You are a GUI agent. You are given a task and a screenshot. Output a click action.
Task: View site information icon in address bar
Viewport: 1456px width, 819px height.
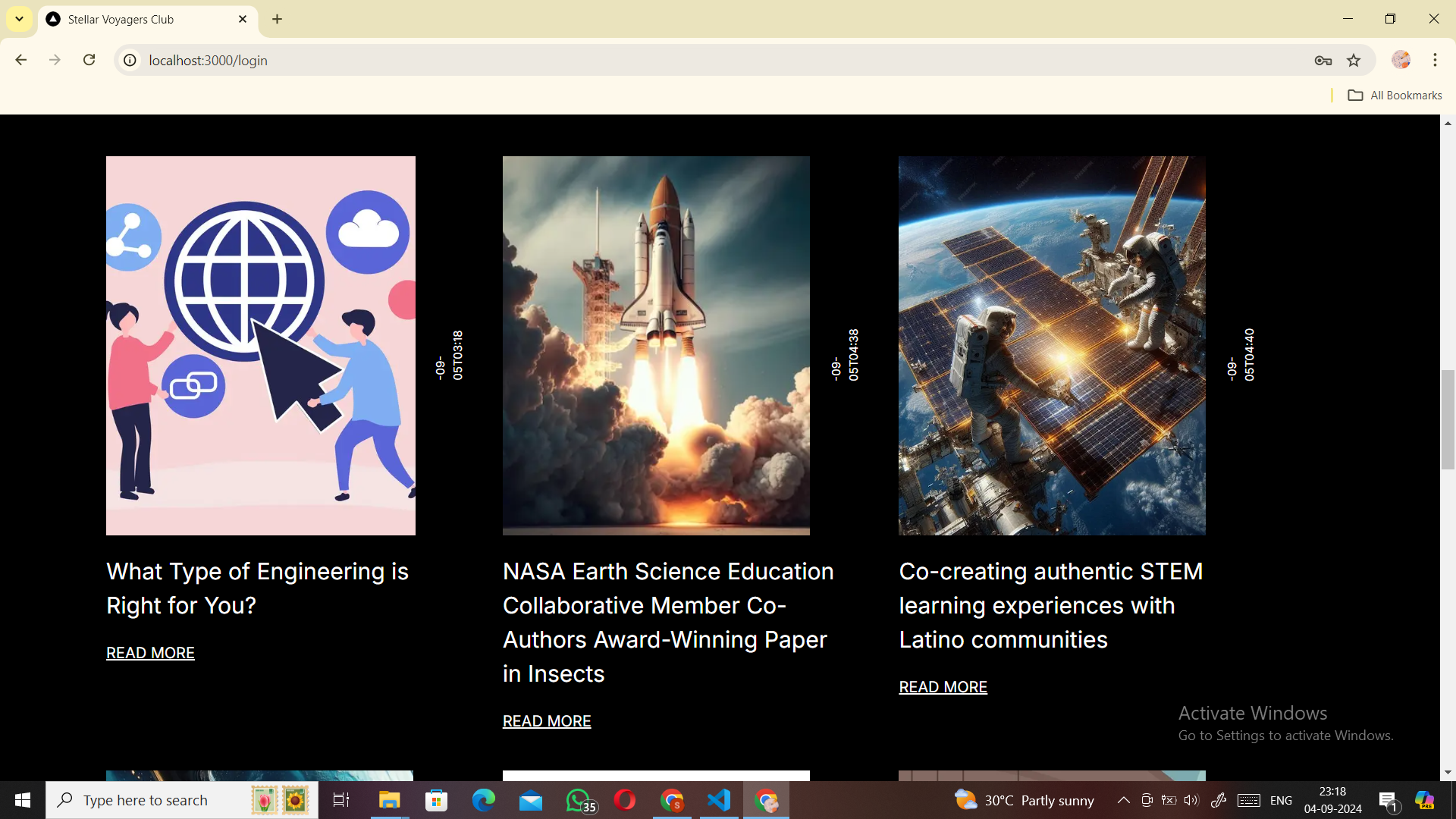tap(130, 61)
